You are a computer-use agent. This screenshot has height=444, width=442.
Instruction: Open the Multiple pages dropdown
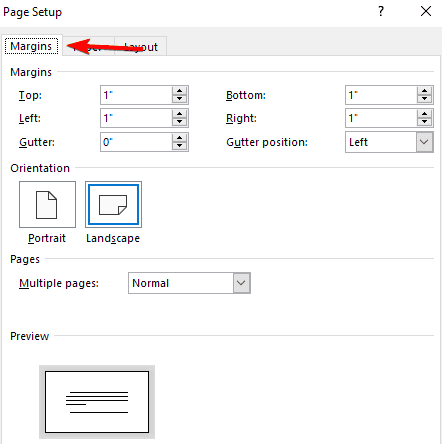(x=241, y=283)
